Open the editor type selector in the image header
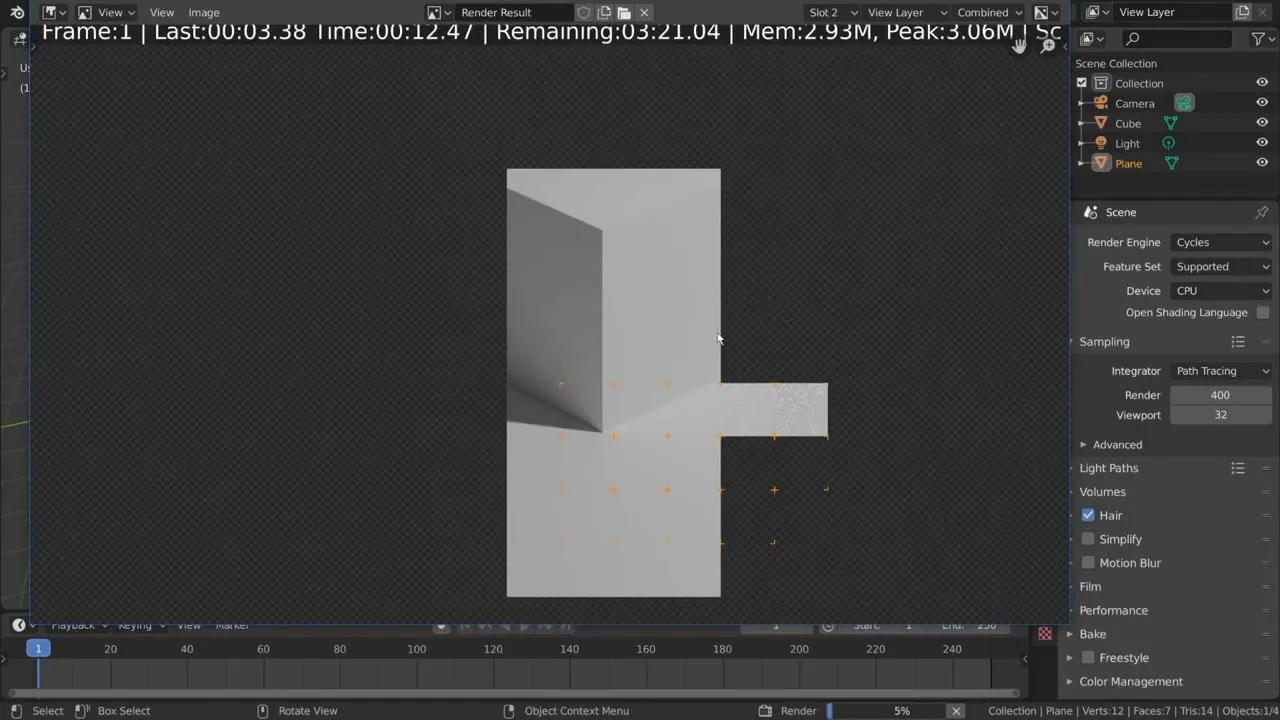 tap(52, 12)
